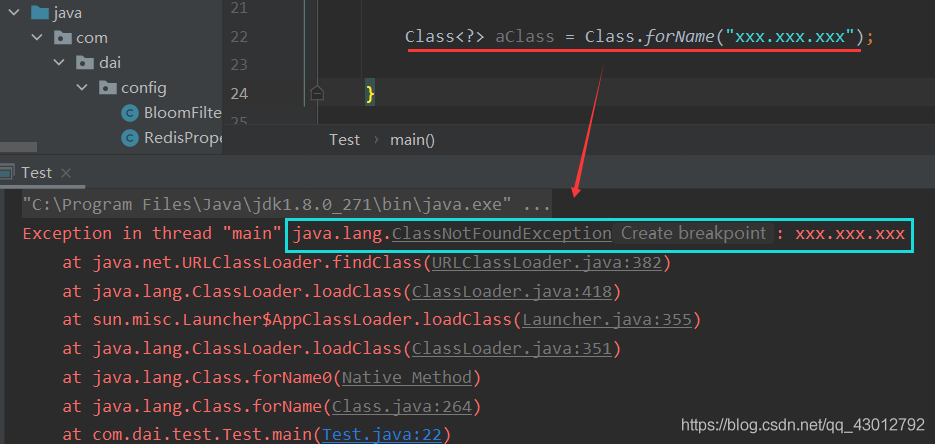Open the BloomFilter class icon
This screenshot has width=935, height=444.
(129, 113)
